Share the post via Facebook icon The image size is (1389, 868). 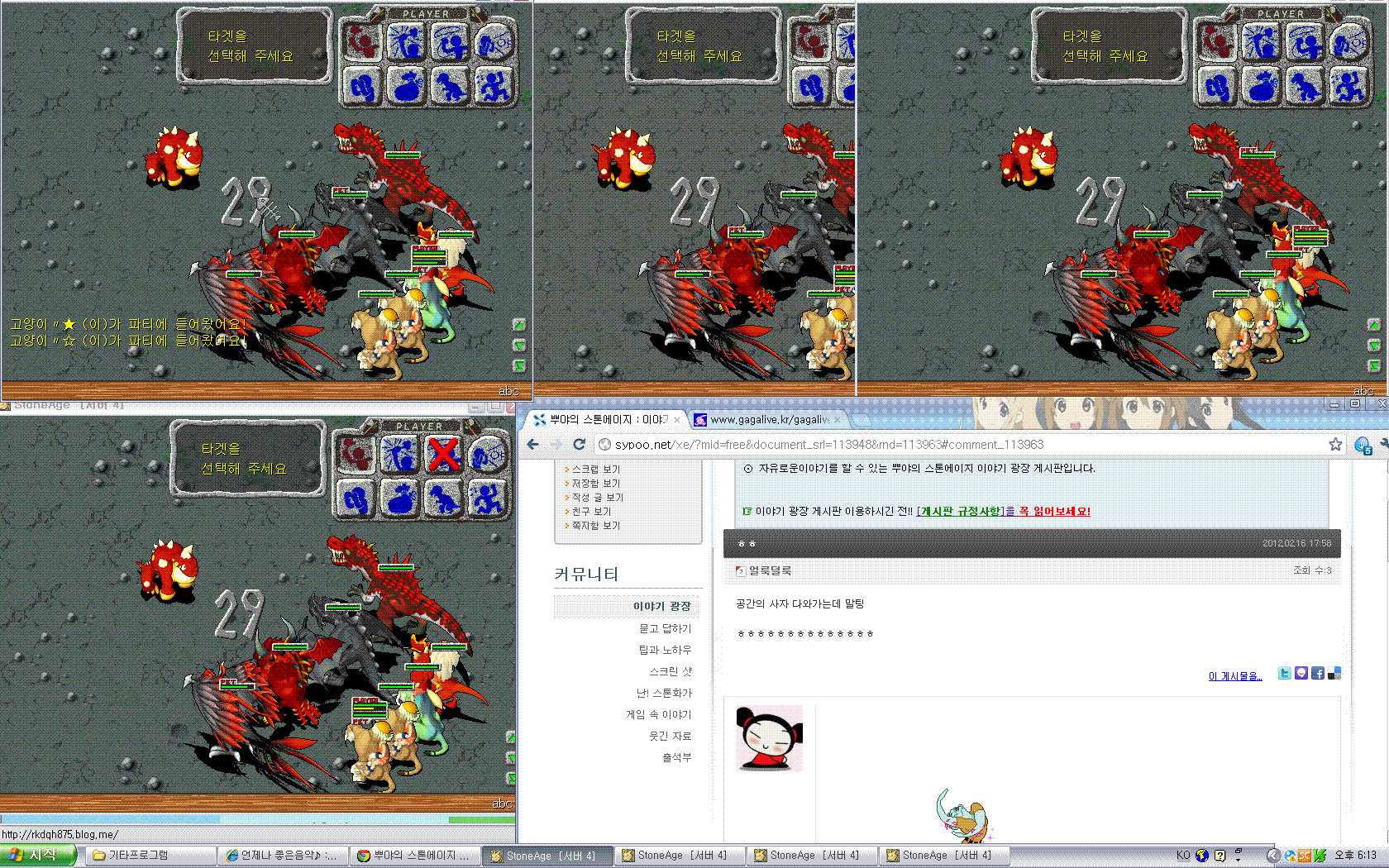[x=1317, y=673]
